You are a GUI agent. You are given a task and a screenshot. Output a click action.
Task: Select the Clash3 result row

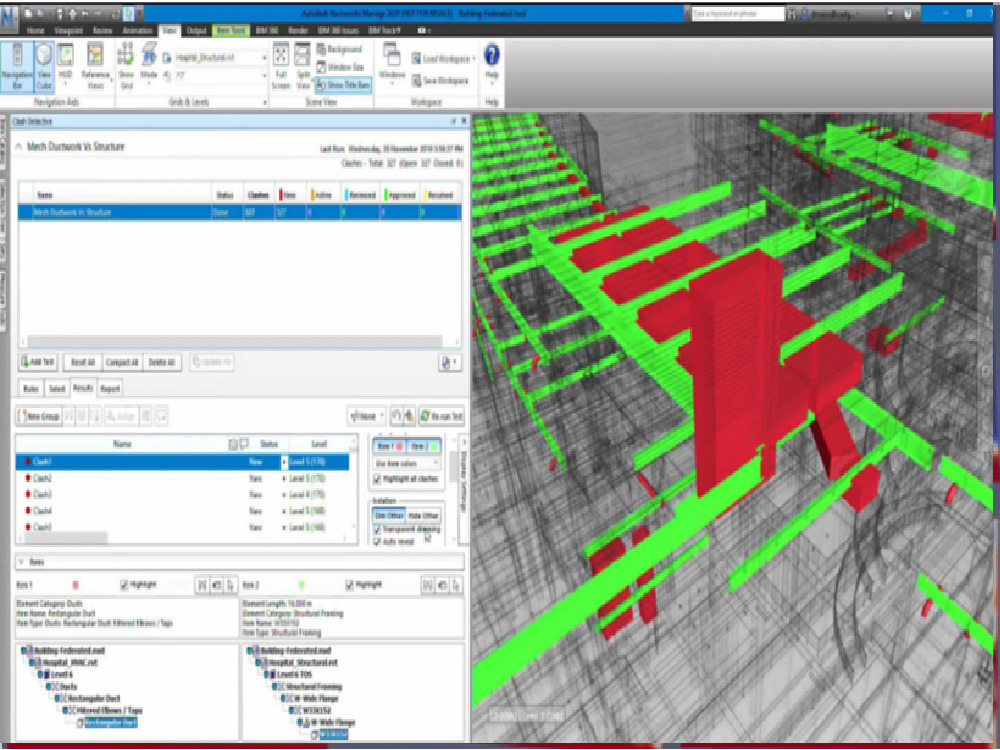(x=182, y=495)
